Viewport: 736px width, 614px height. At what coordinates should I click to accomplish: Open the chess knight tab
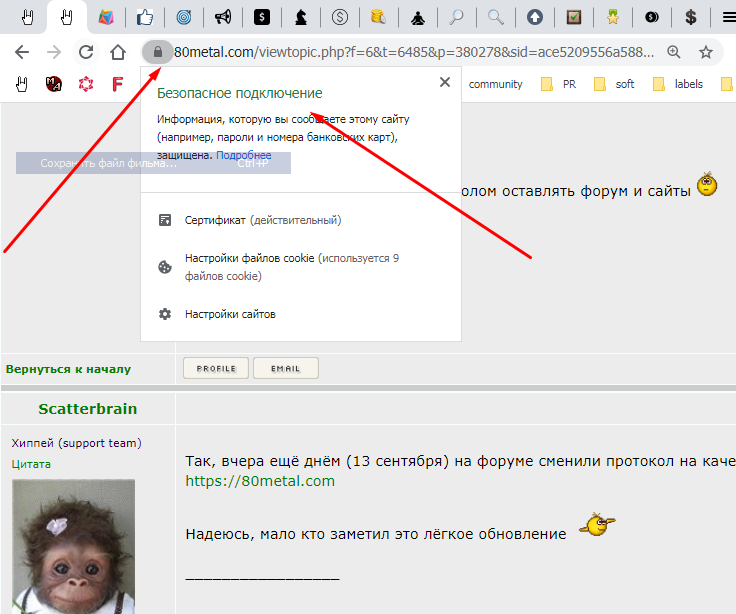[x=301, y=17]
